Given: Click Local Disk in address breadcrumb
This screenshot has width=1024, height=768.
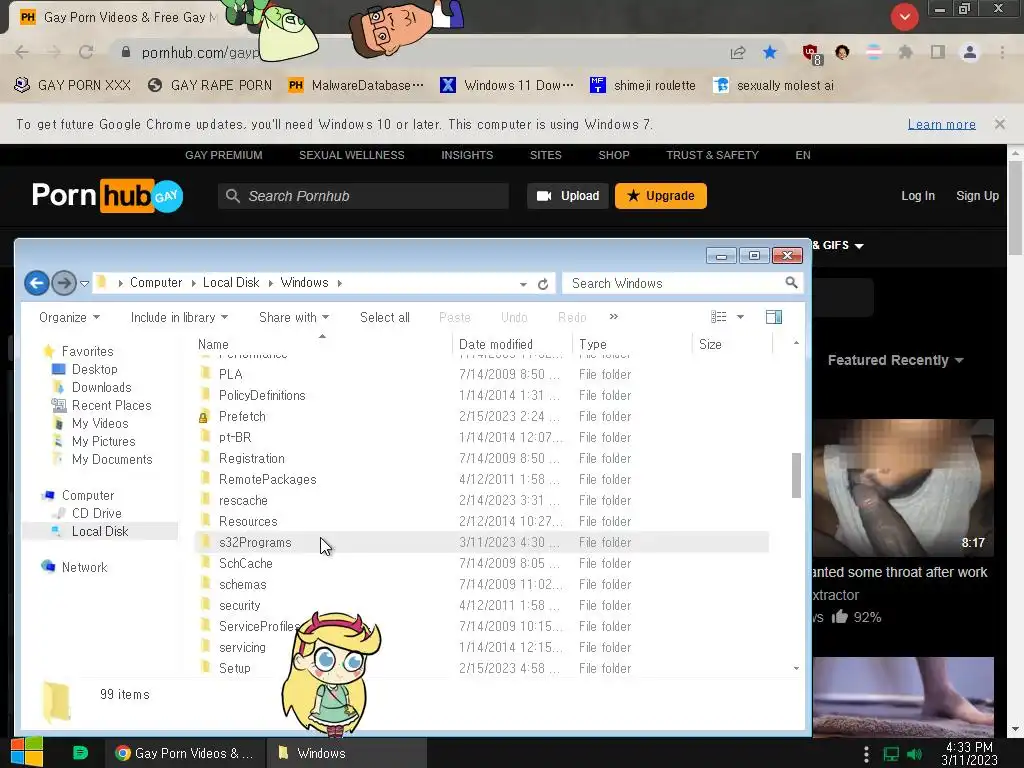Looking at the screenshot, I should tap(231, 283).
